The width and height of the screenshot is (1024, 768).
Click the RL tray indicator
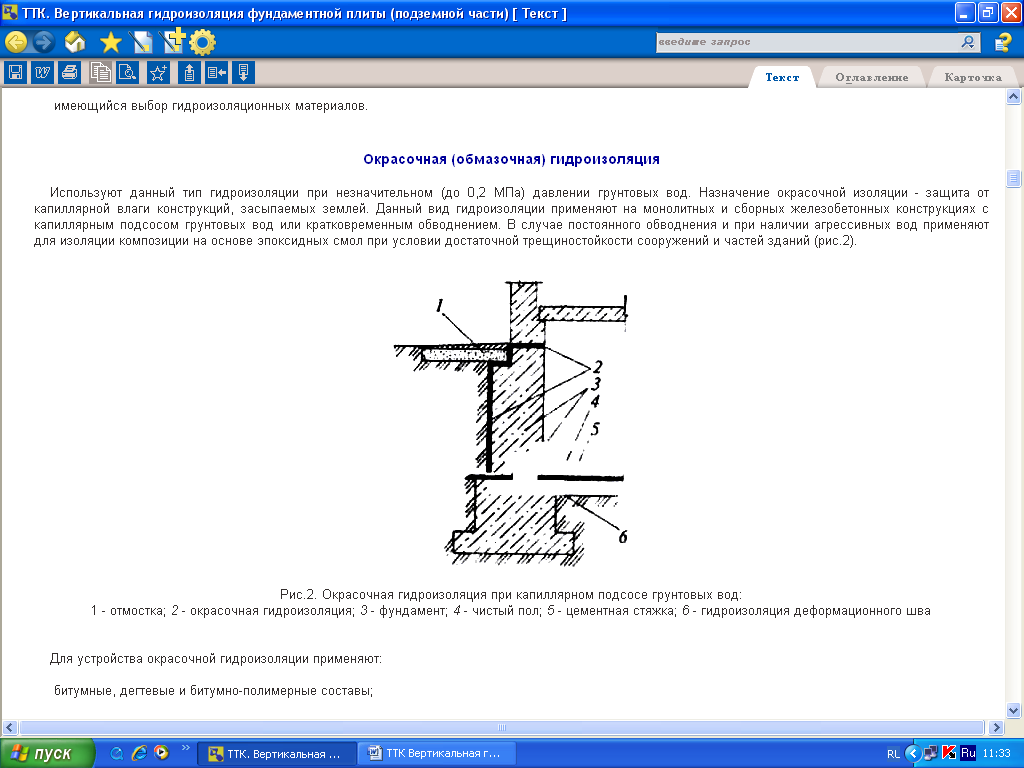pos(893,754)
